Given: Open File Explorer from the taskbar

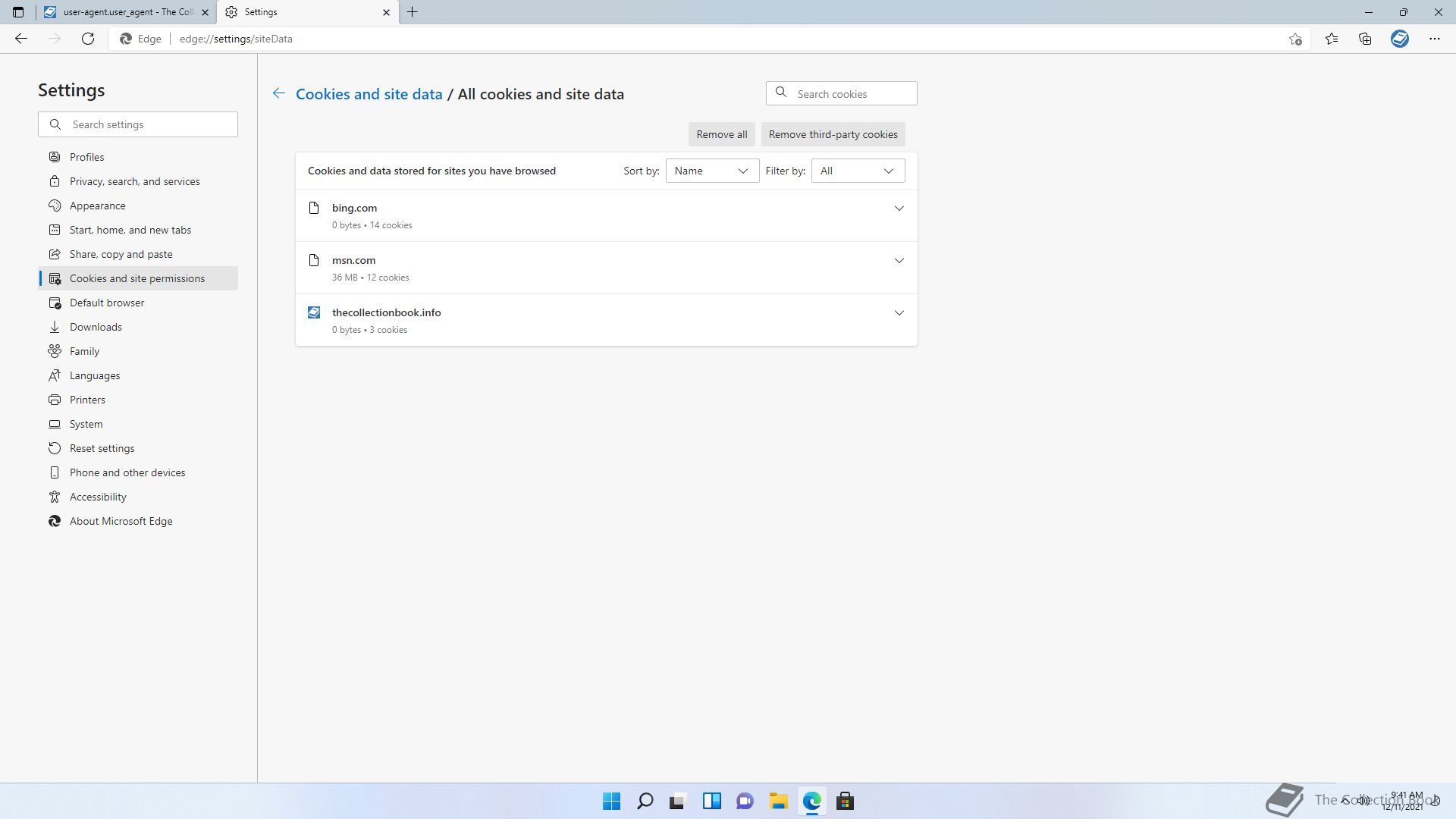Looking at the screenshot, I should (778, 801).
